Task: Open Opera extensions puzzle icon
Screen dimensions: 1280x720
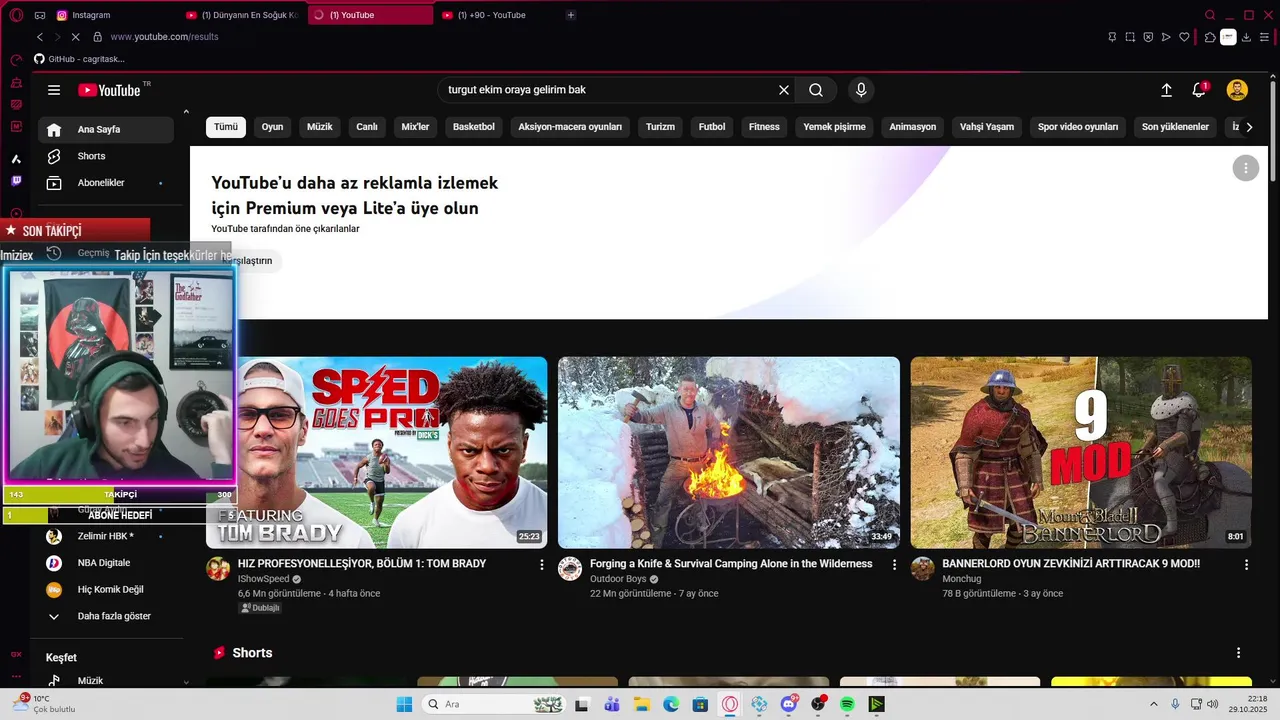Action: 1210,37
